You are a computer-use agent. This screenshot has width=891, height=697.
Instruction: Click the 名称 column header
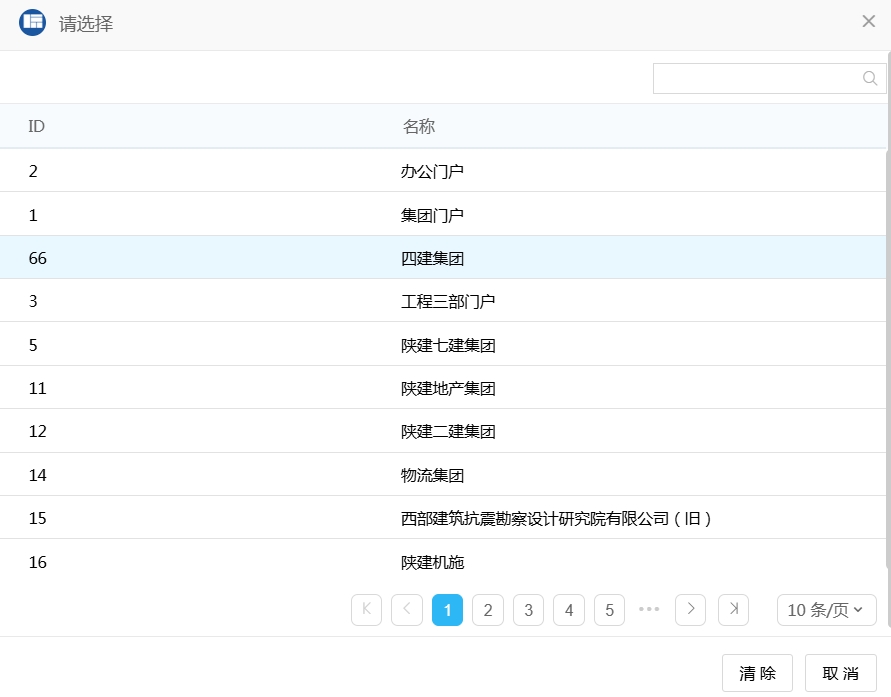point(418,127)
